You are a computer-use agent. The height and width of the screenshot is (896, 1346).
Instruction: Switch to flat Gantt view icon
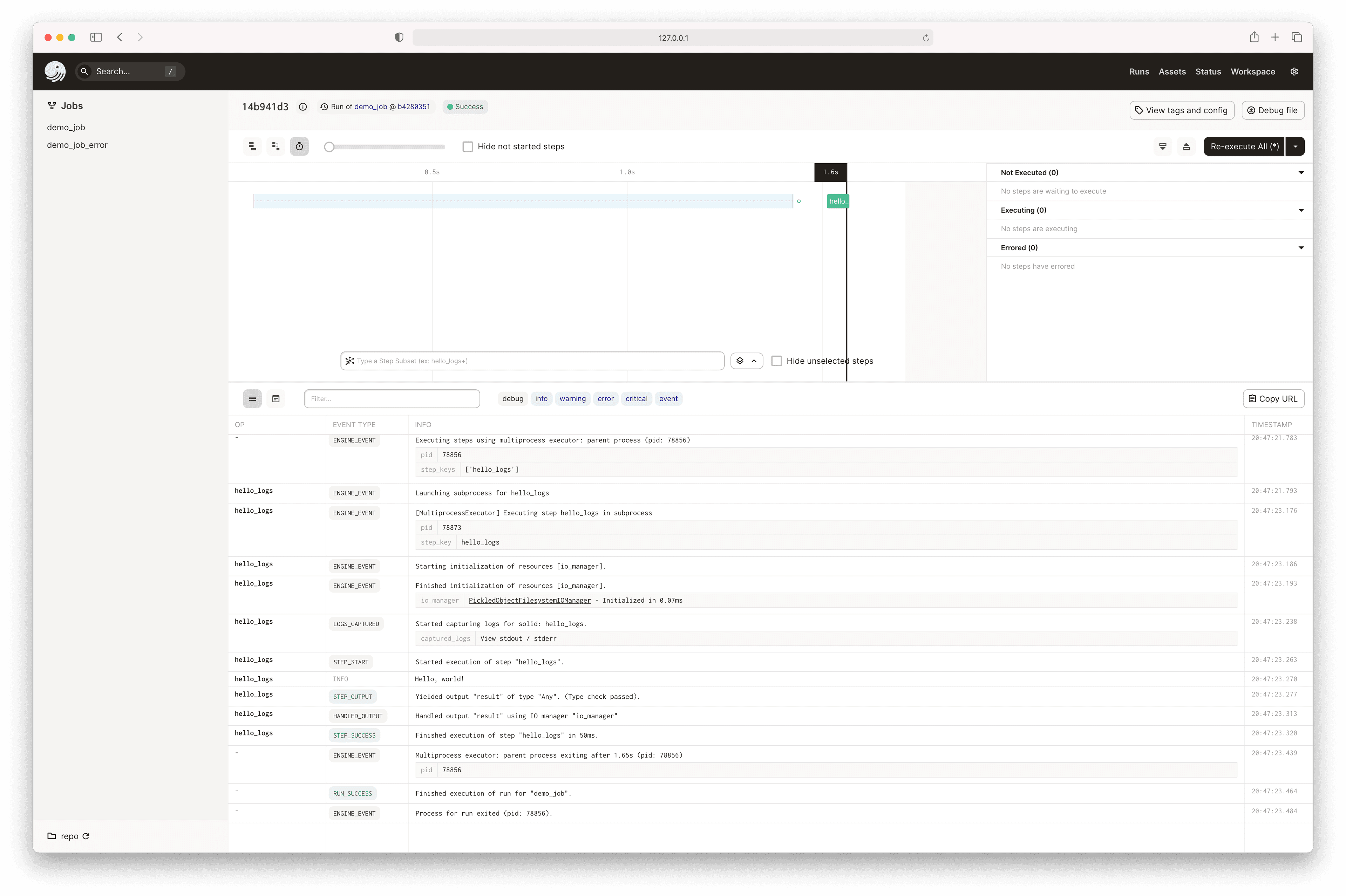point(252,146)
